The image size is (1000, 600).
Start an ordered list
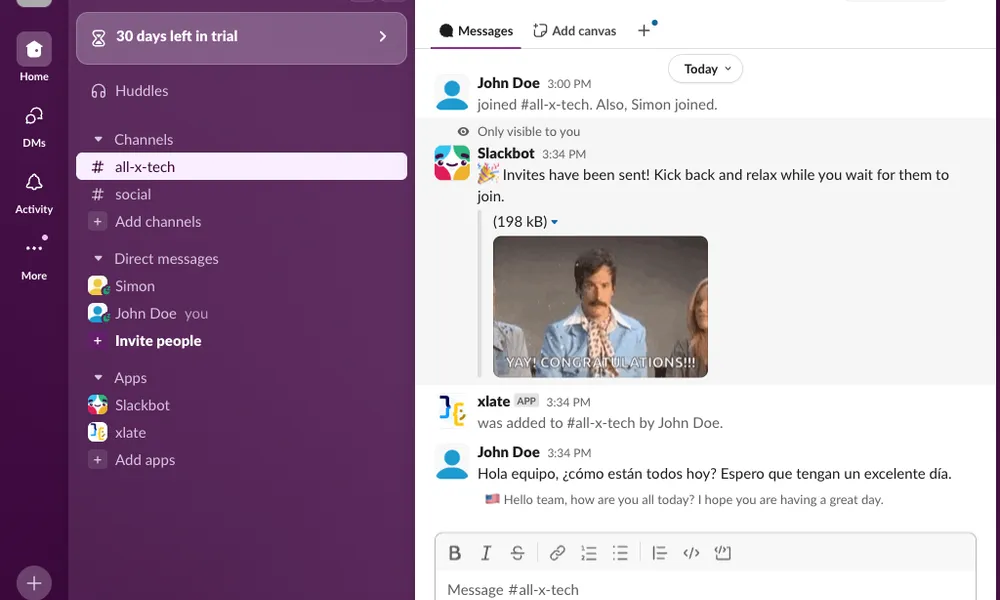[x=589, y=553]
